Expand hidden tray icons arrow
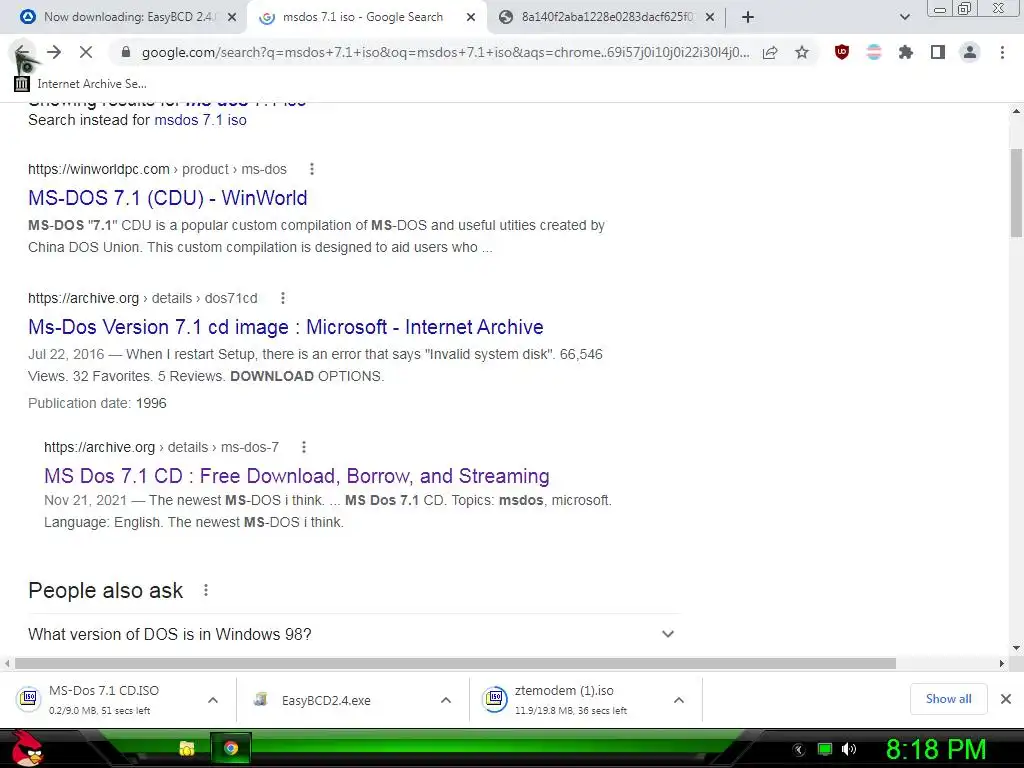Viewport: 1024px width, 768px height. coord(799,749)
